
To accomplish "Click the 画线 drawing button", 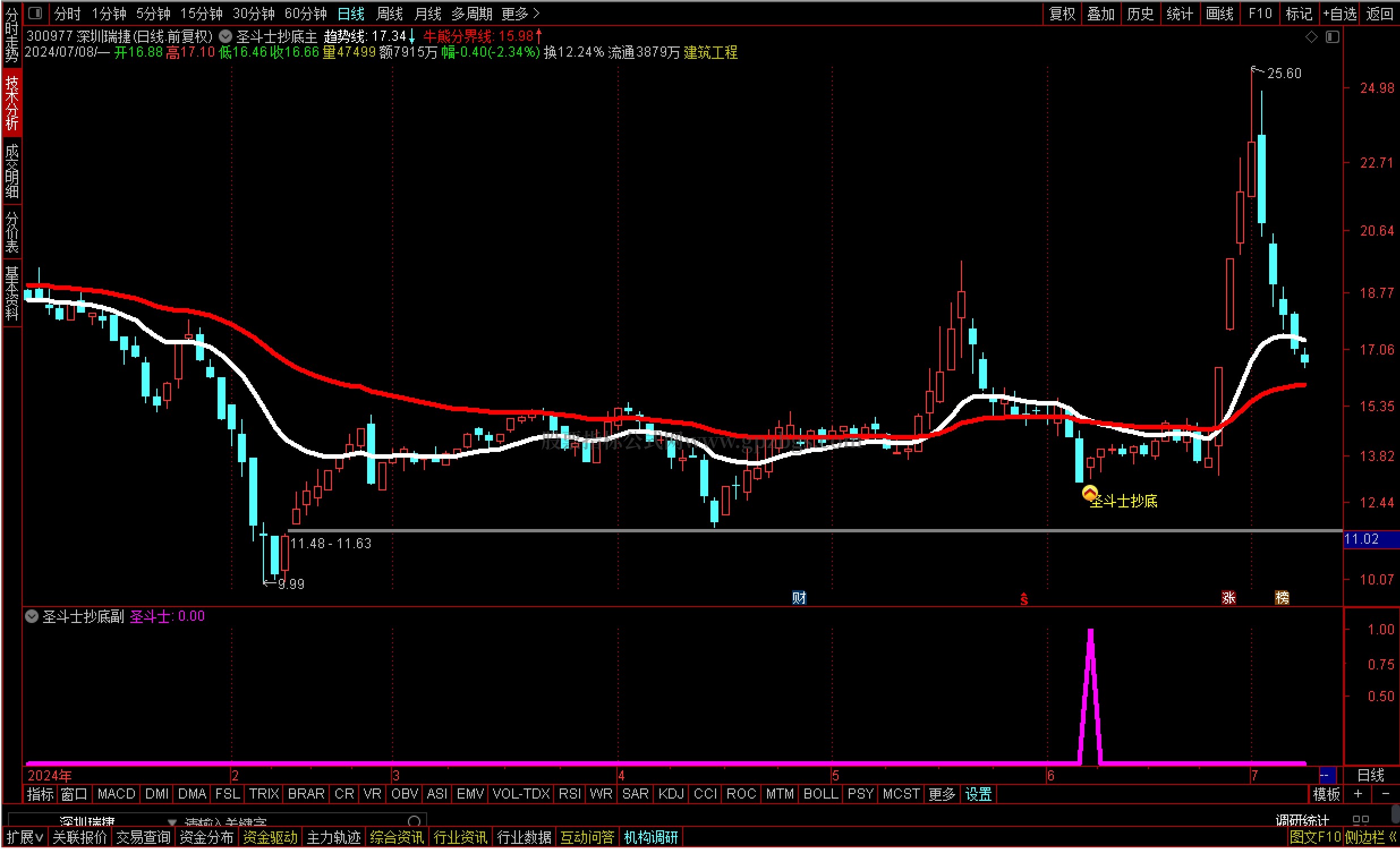I will (1219, 13).
